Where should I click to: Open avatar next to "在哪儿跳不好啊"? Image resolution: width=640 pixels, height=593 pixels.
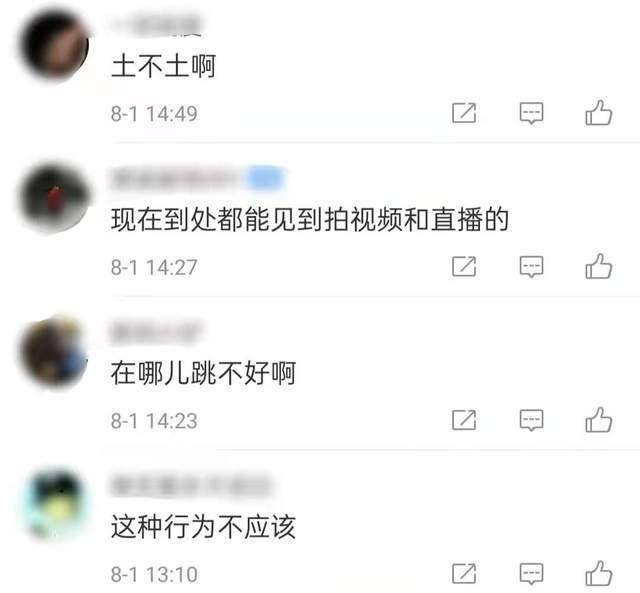[54, 352]
